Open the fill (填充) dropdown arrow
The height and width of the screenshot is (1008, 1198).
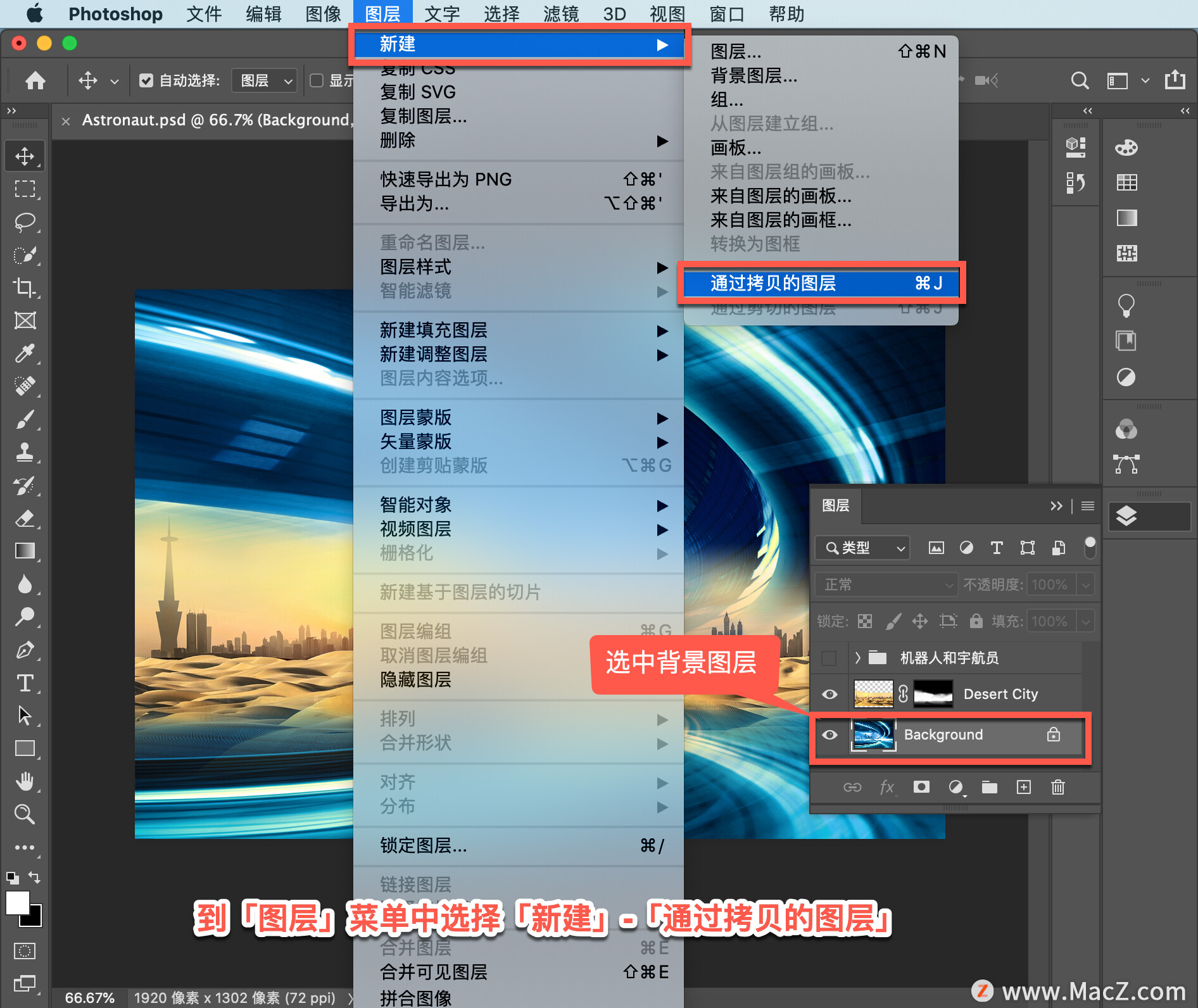tap(1086, 621)
